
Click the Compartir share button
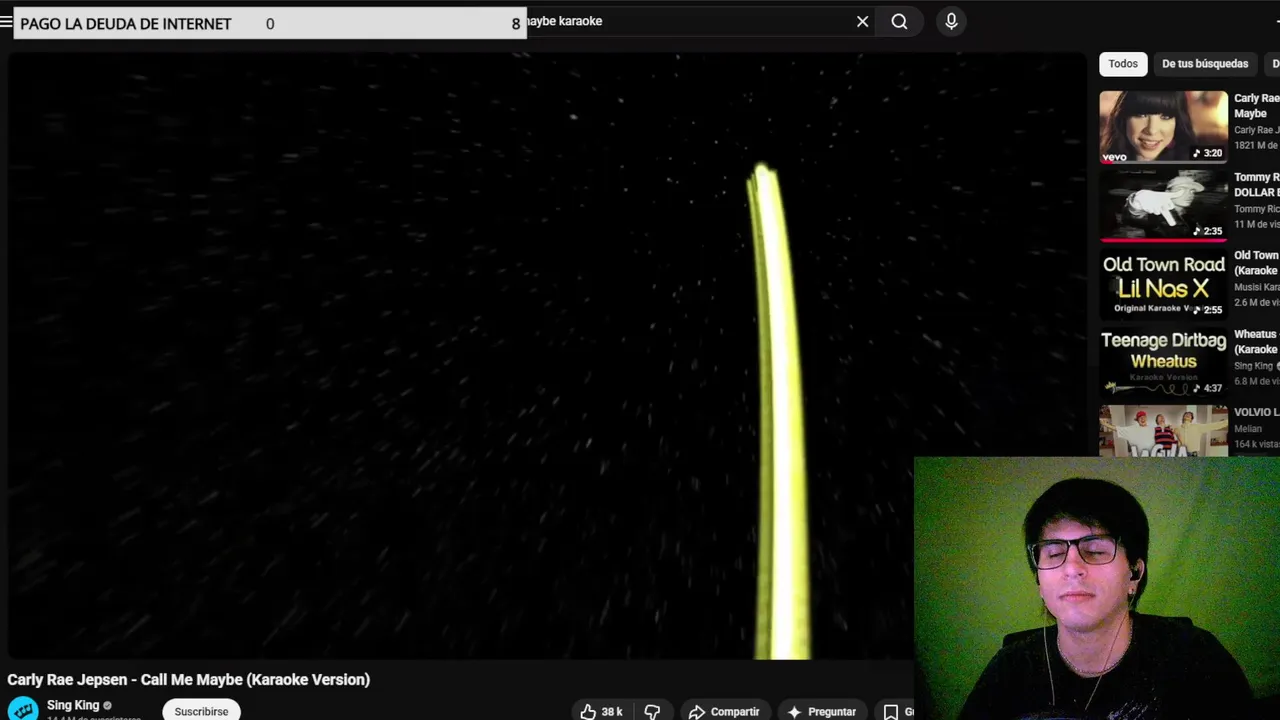(725, 711)
